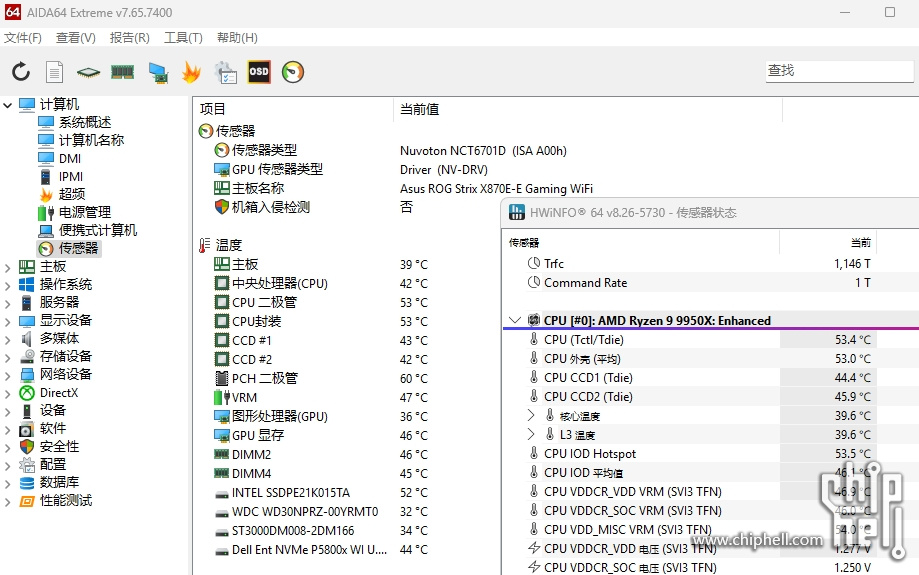Open the 文件(F) menu
Viewport: 919px width, 575px height.
(x=23, y=38)
